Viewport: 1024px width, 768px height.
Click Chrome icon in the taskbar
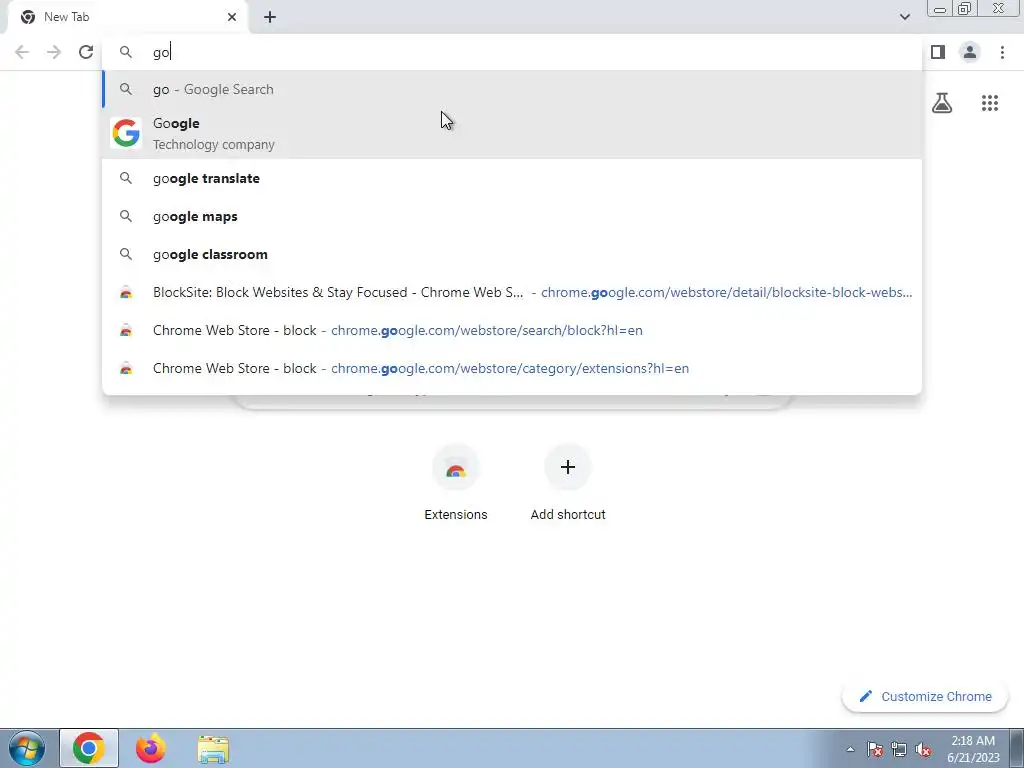pos(89,748)
